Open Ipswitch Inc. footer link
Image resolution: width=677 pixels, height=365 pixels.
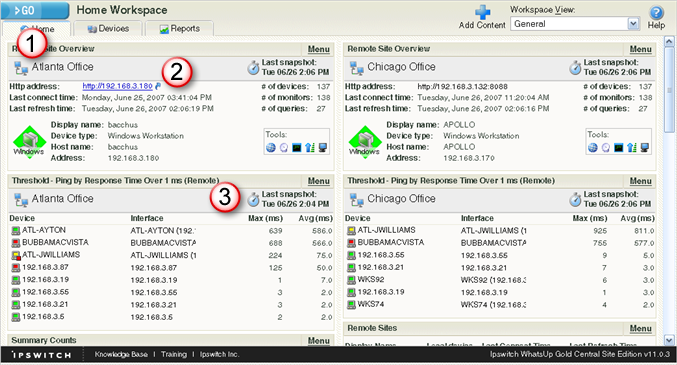point(219,354)
